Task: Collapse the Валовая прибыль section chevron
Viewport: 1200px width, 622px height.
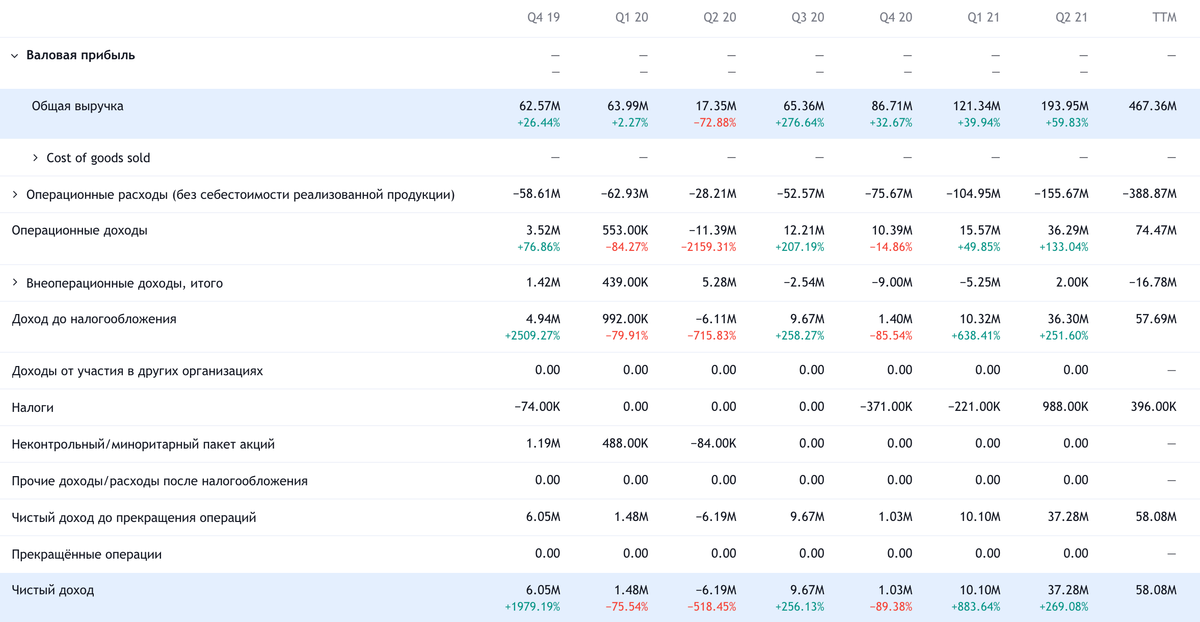Action: tap(14, 56)
